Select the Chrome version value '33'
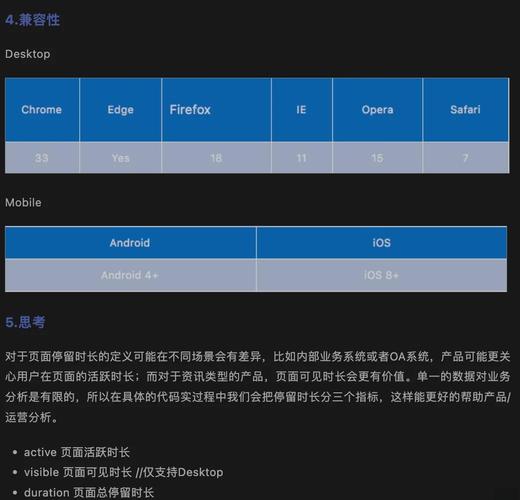Screen dimensions: 520x500 [42, 158]
